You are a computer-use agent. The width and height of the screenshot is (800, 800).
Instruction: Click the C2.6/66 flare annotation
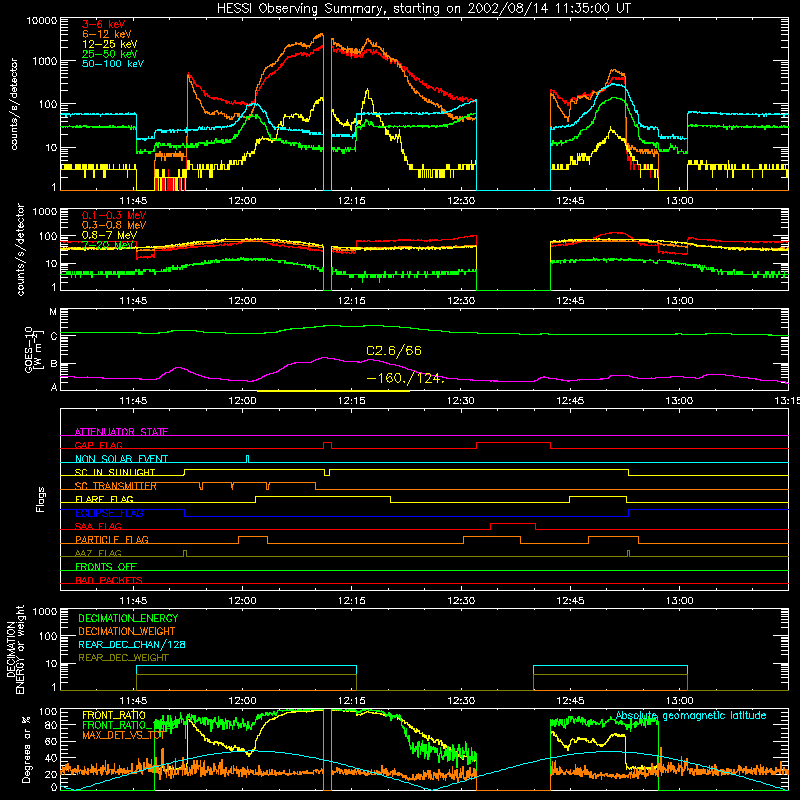pos(394,351)
